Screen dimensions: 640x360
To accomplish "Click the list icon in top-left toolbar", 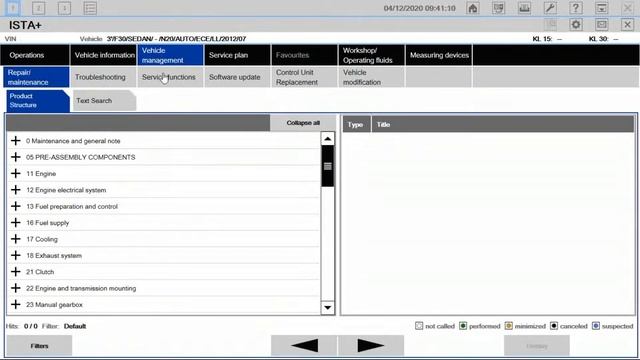I will 90,8.
